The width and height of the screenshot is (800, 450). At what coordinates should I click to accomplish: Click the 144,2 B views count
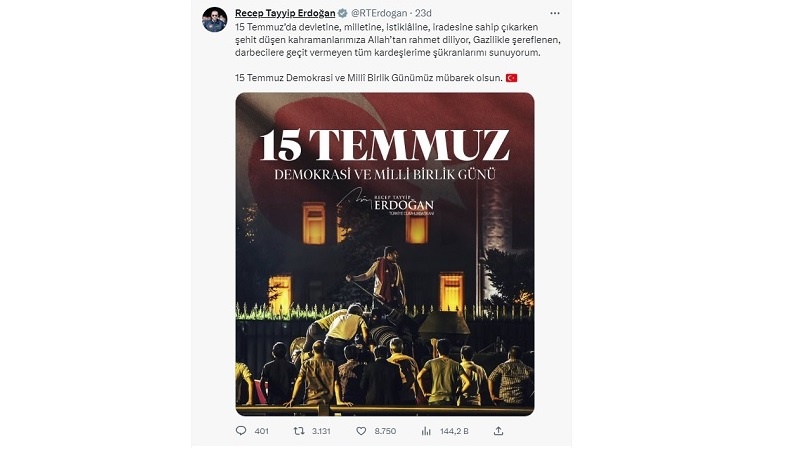click(x=454, y=431)
